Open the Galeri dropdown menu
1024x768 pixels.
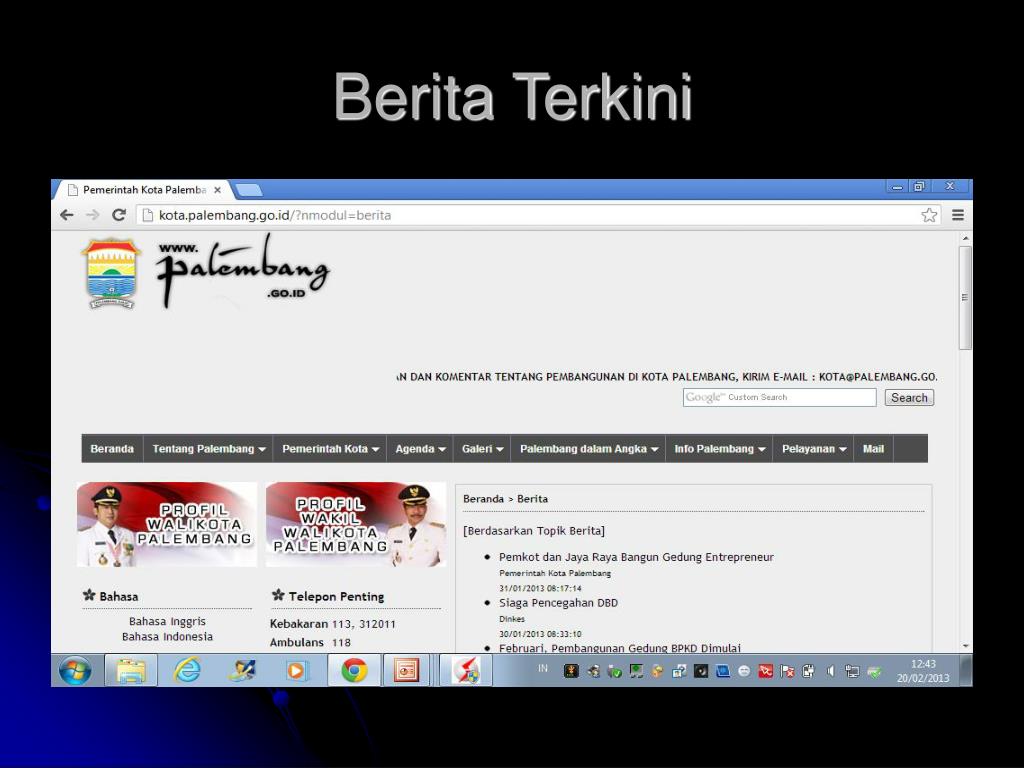tap(482, 449)
